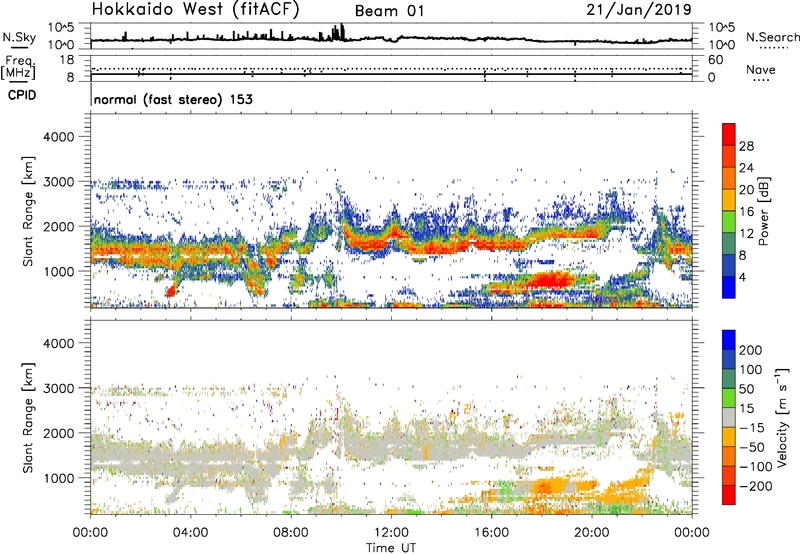Click the 'Nave' legend label

pyautogui.click(x=760, y=70)
